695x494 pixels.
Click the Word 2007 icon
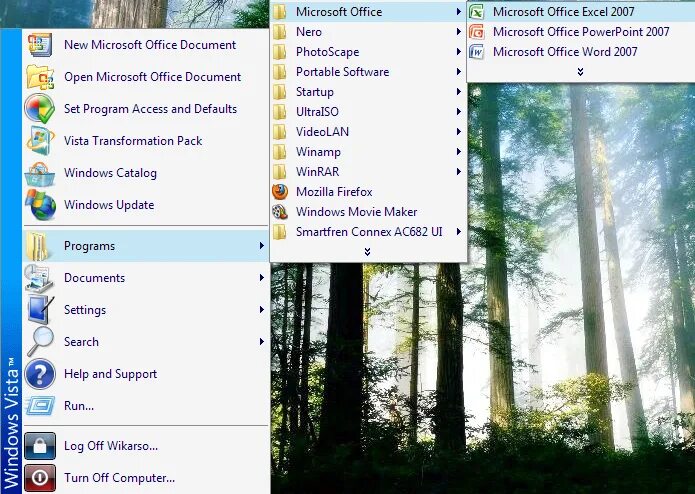(476, 52)
